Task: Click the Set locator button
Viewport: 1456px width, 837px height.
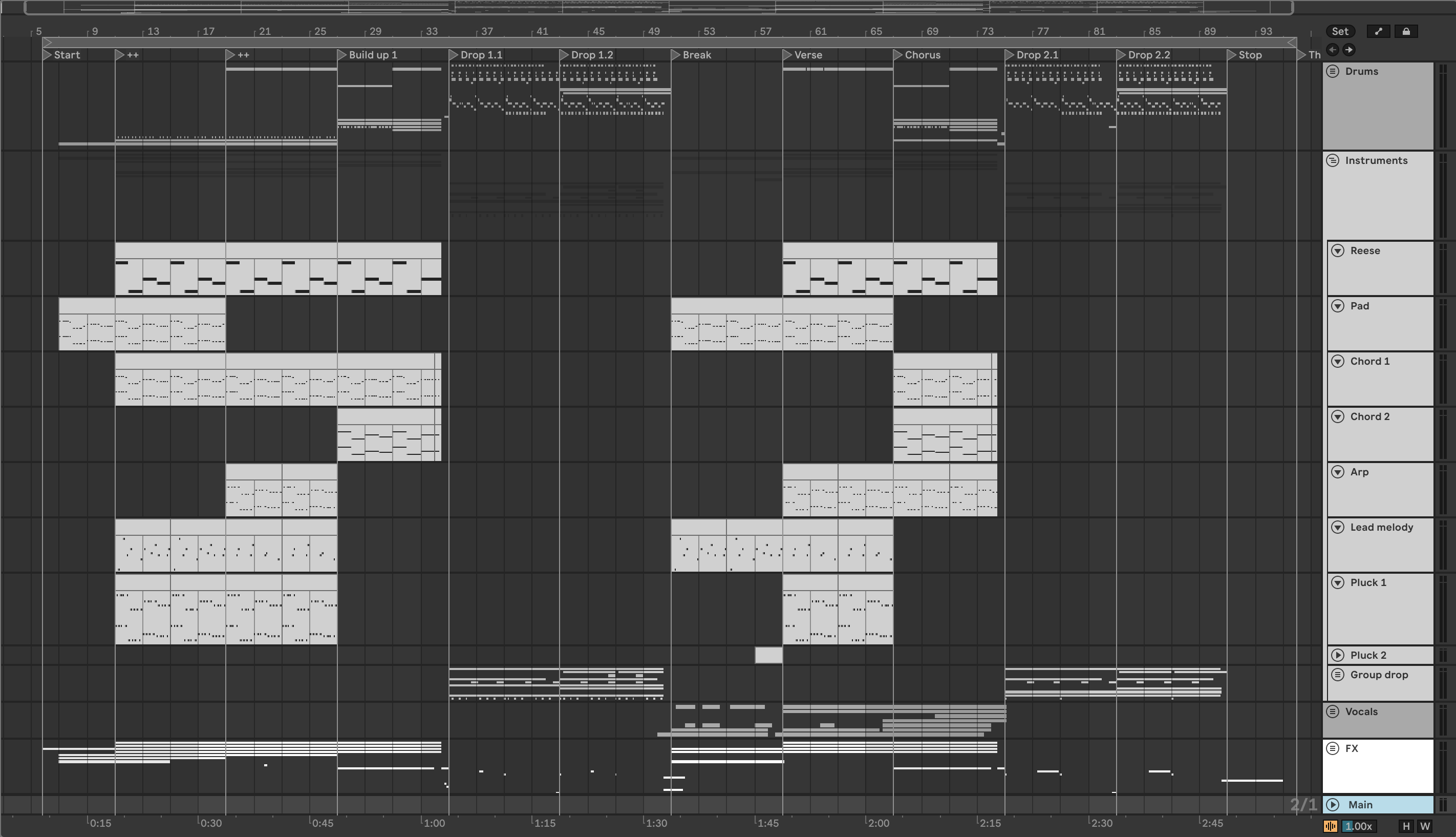Action: pos(1340,32)
